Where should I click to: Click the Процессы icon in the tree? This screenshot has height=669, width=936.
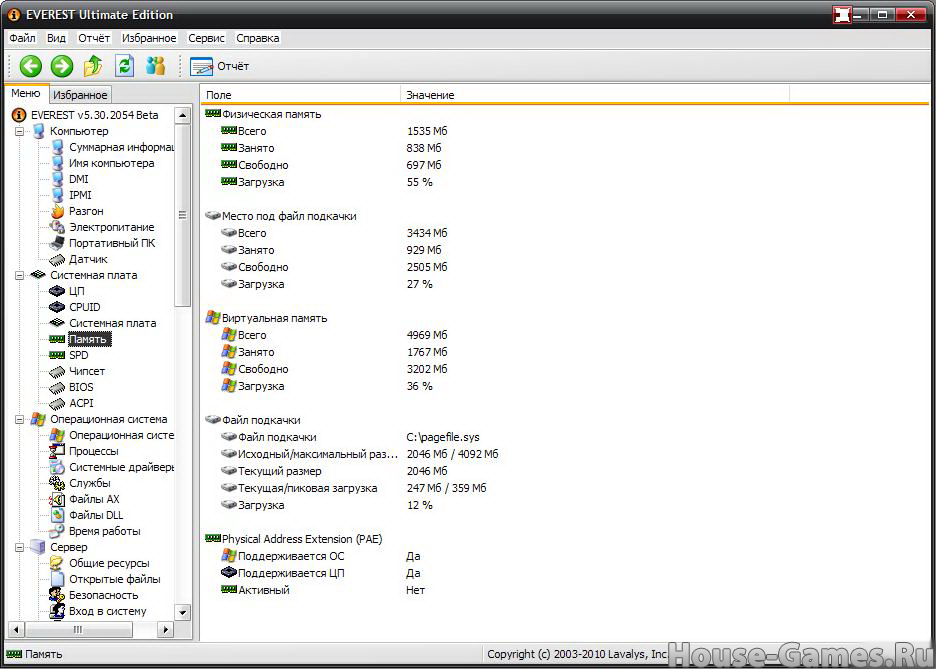coord(57,451)
